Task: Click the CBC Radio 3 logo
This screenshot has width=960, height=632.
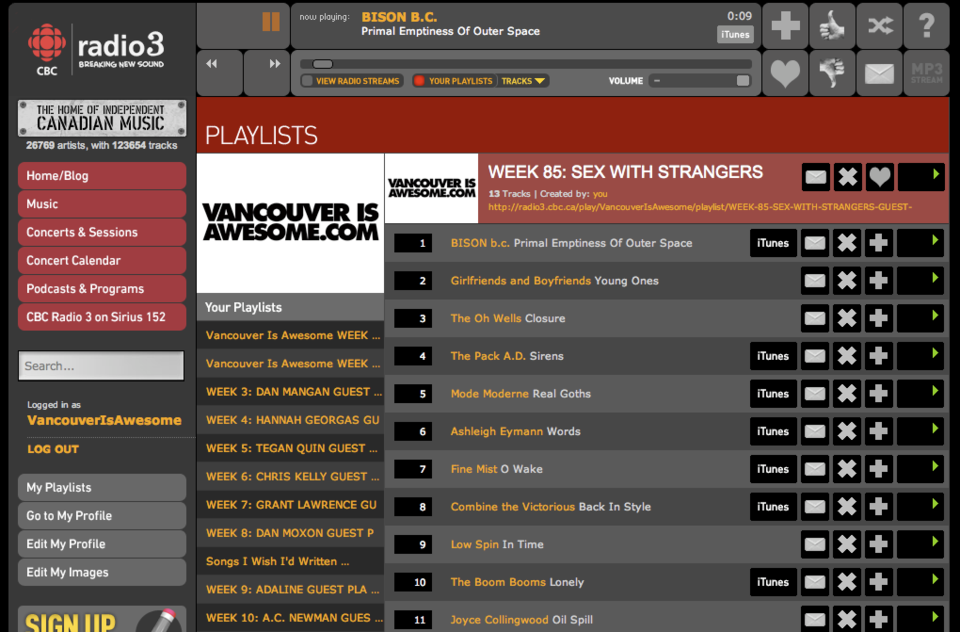Action: (x=98, y=50)
